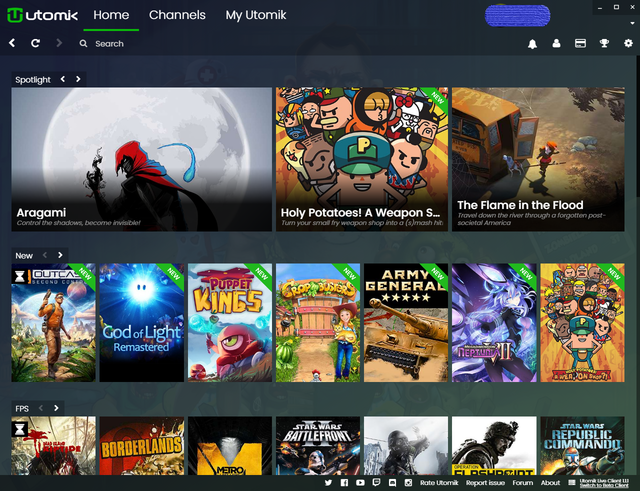Click the list icon beside About
The height and width of the screenshot is (491, 640).
point(572,483)
